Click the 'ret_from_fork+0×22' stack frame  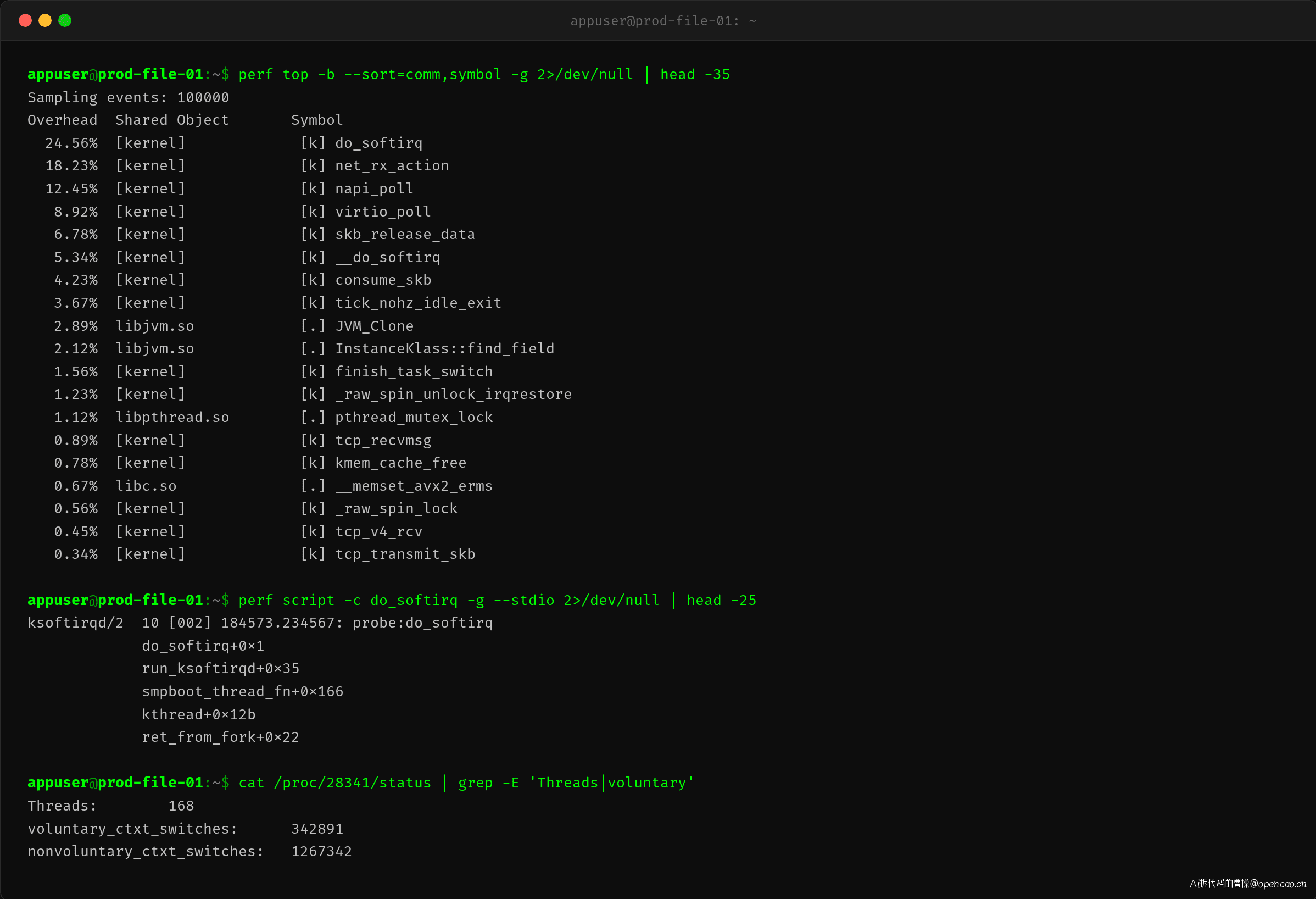220,737
